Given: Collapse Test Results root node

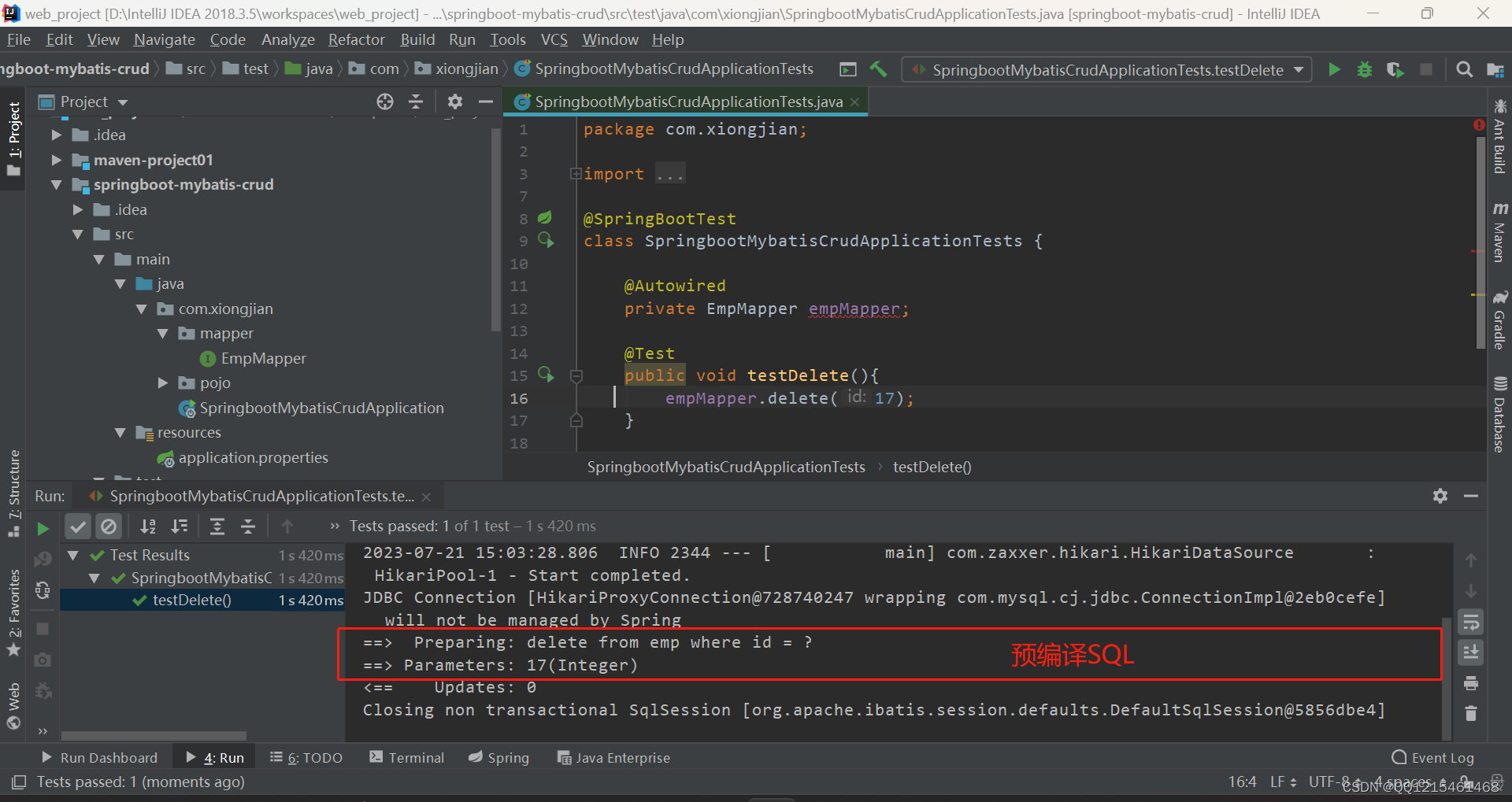Looking at the screenshot, I should (x=73, y=555).
